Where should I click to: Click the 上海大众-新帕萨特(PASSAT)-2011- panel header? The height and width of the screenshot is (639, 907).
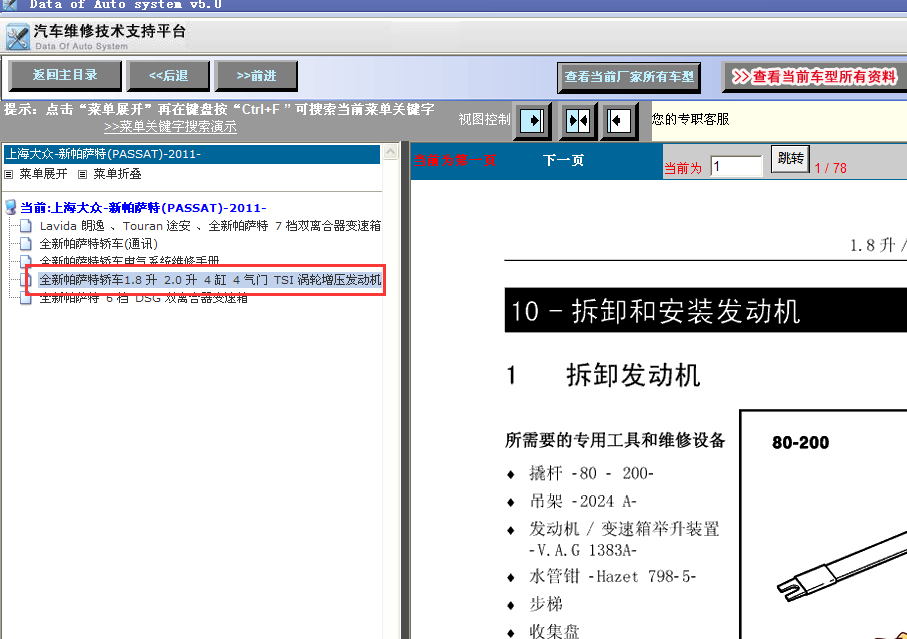[x=192, y=154]
